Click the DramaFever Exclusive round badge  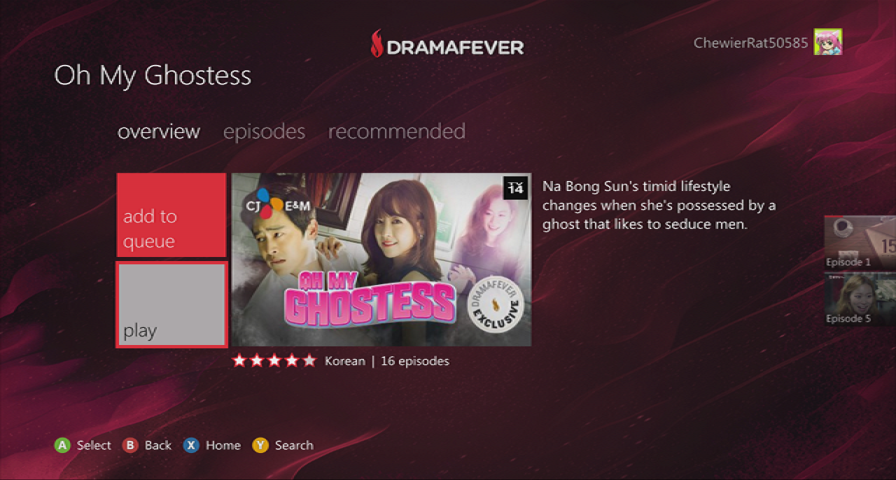(493, 305)
